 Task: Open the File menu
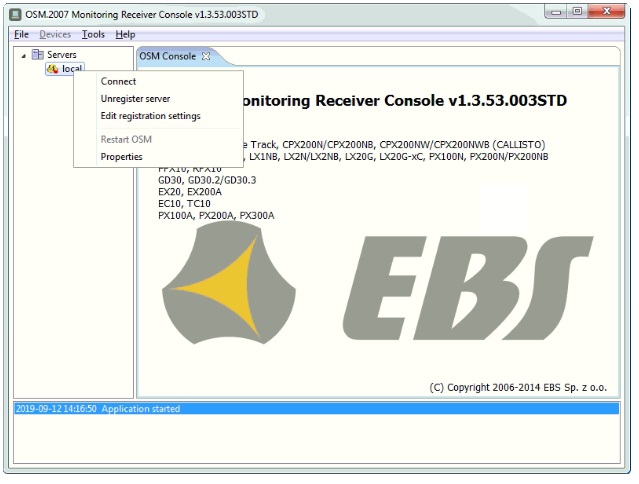point(21,34)
